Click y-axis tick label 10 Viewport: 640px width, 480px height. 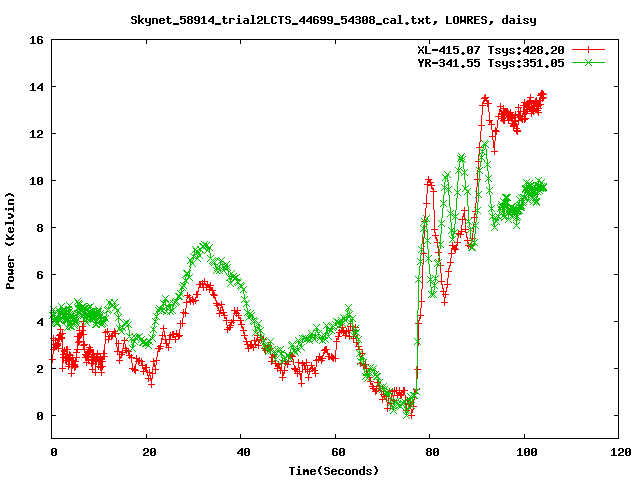point(36,181)
